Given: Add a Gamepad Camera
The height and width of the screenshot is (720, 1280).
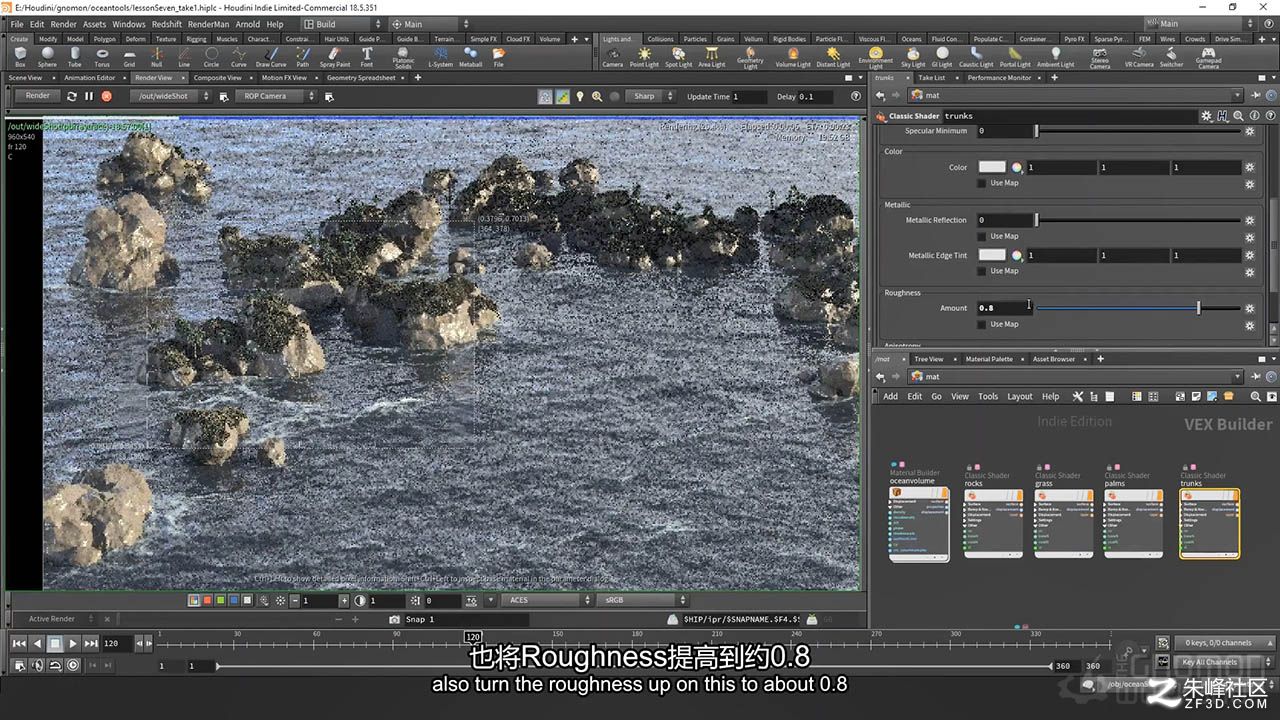Looking at the screenshot, I should 1208,58.
